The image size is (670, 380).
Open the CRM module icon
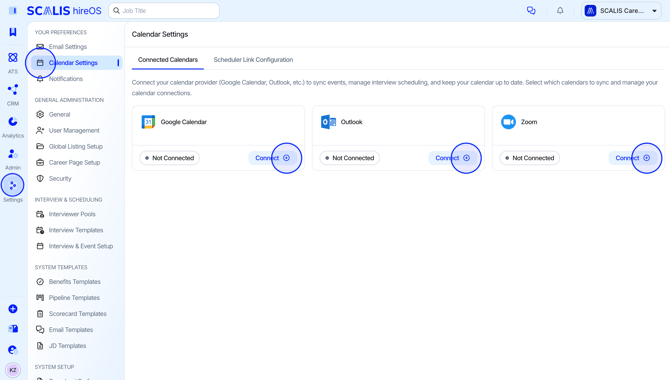tap(13, 90)
